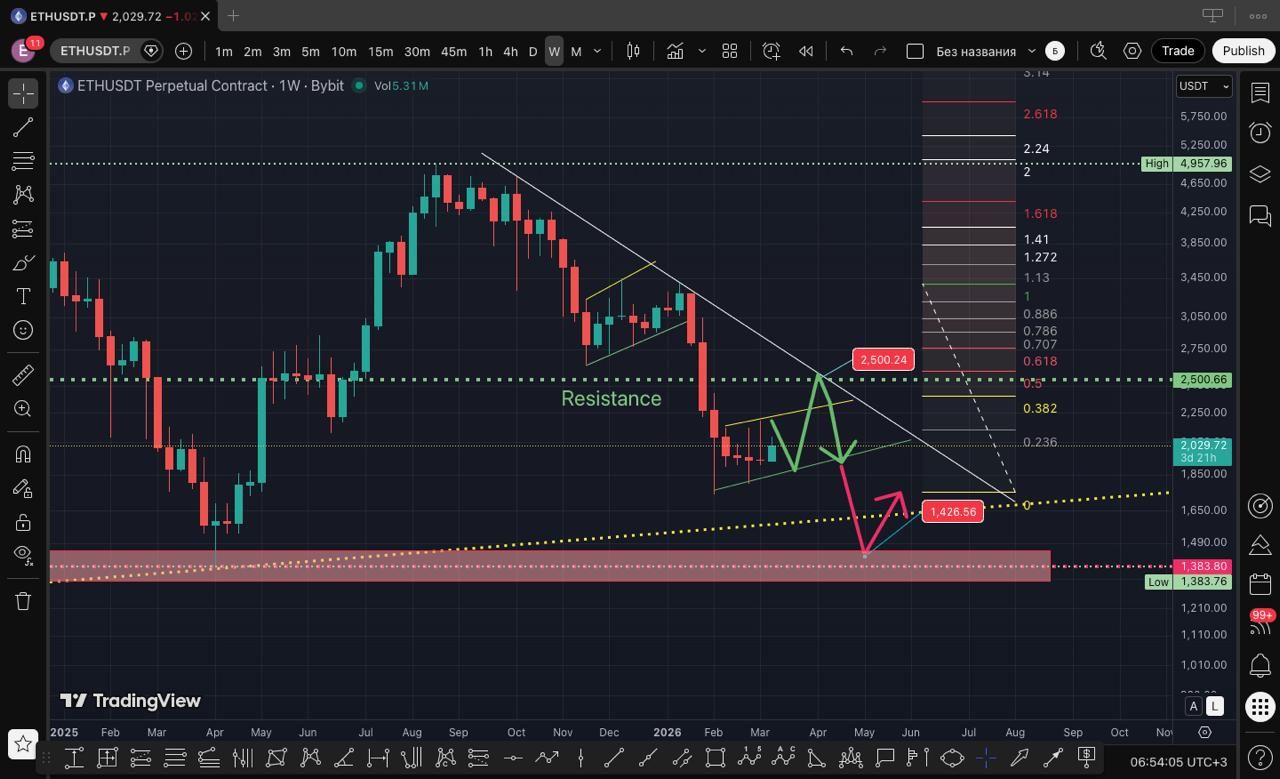
Task: Select the D daily timeframe
Action: [533, 51]
